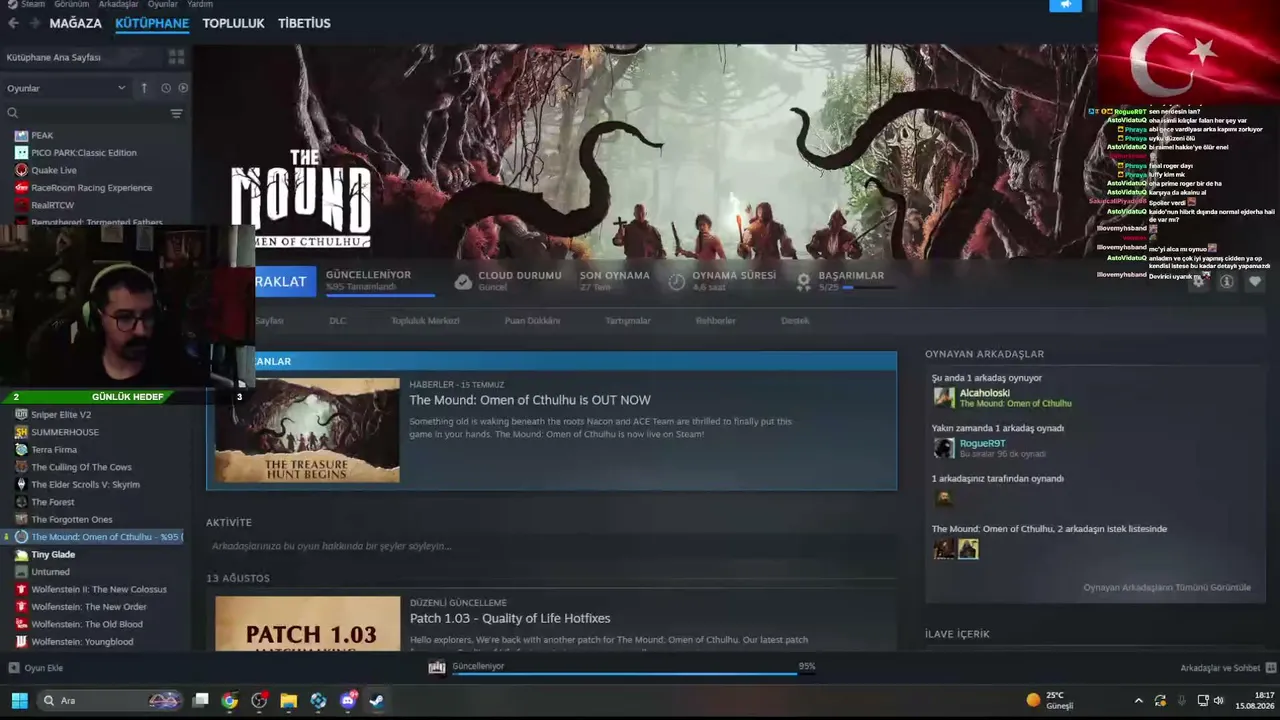Screen dimensions: 1280x720
Task: Open Arkadaşlar ve Sohbet panel
Action: pos(1228,667)
